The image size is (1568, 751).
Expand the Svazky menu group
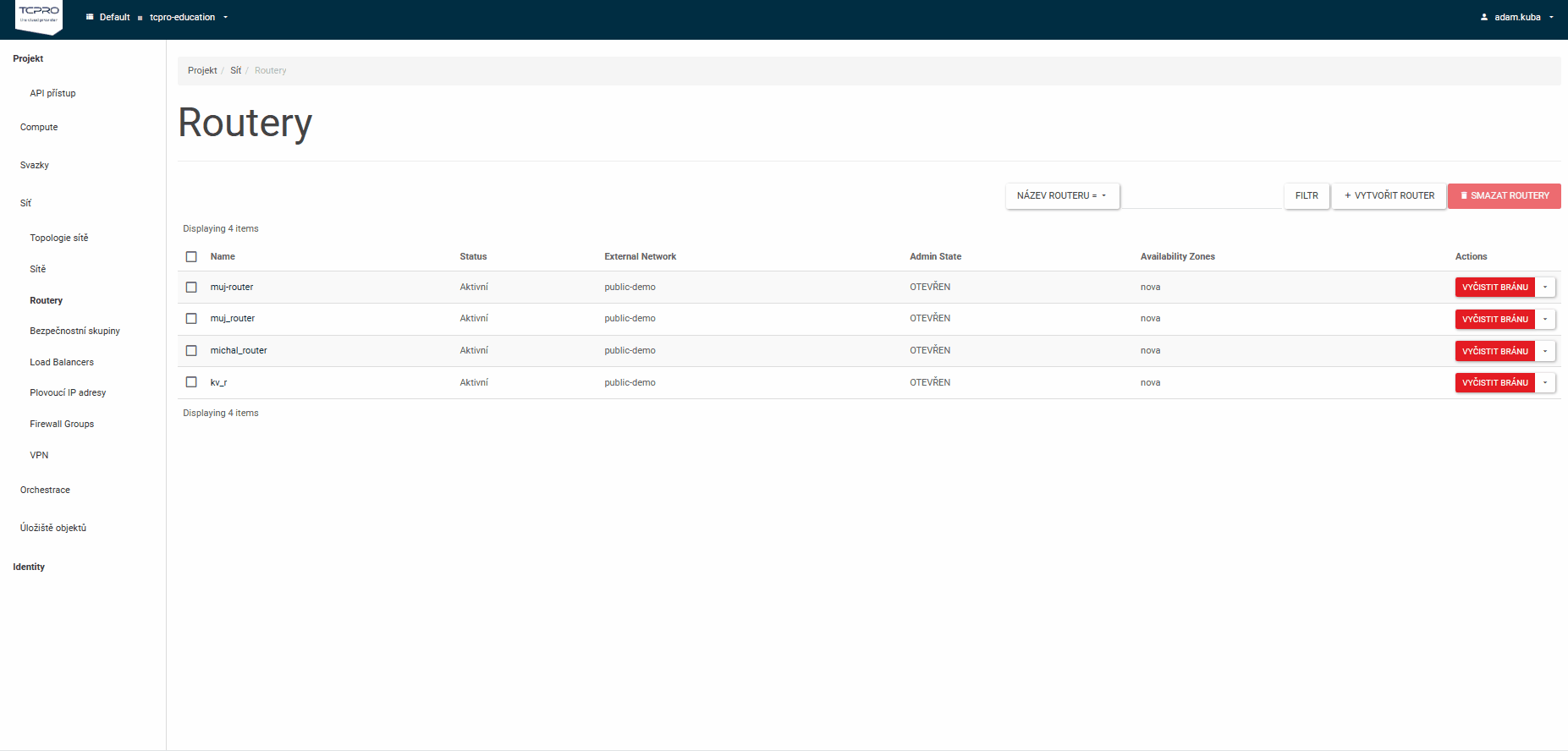click(x=35, y=165)
